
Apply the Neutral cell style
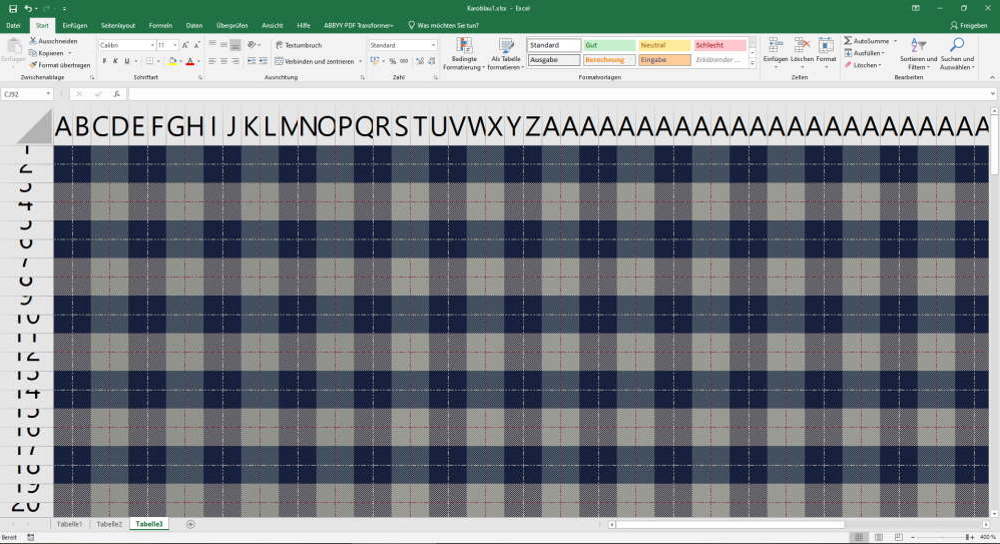[x=665, y=45]
